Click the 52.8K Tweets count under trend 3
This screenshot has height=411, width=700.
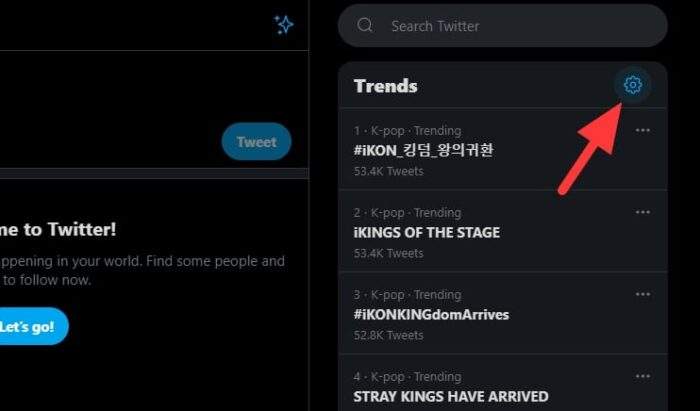[388, 335]
